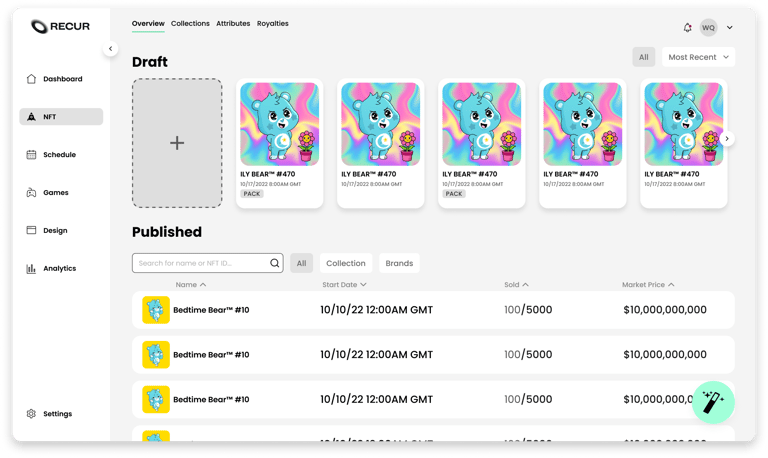768x458 pixels.
Task: Open the first ILY BEAR #470 draft card
Action: [279, 143]
